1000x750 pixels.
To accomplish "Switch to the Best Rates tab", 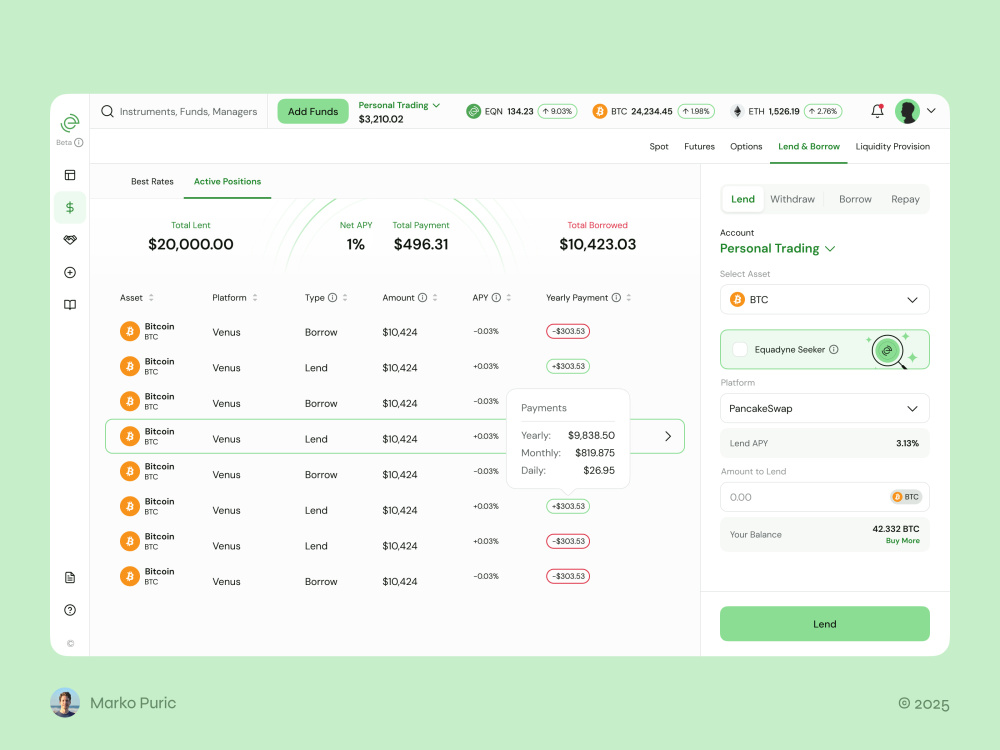I will [x=152, y=182].
